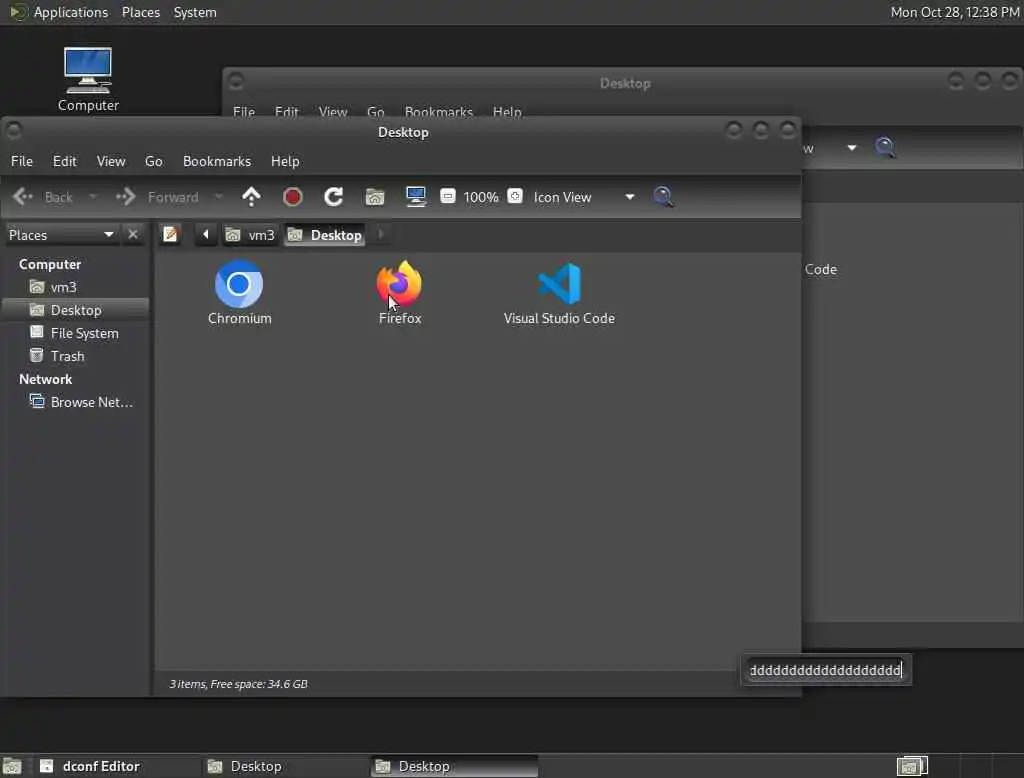Open the View menu
The height and width of the screenshot is (778, 1024).
[x=111, y=161]
